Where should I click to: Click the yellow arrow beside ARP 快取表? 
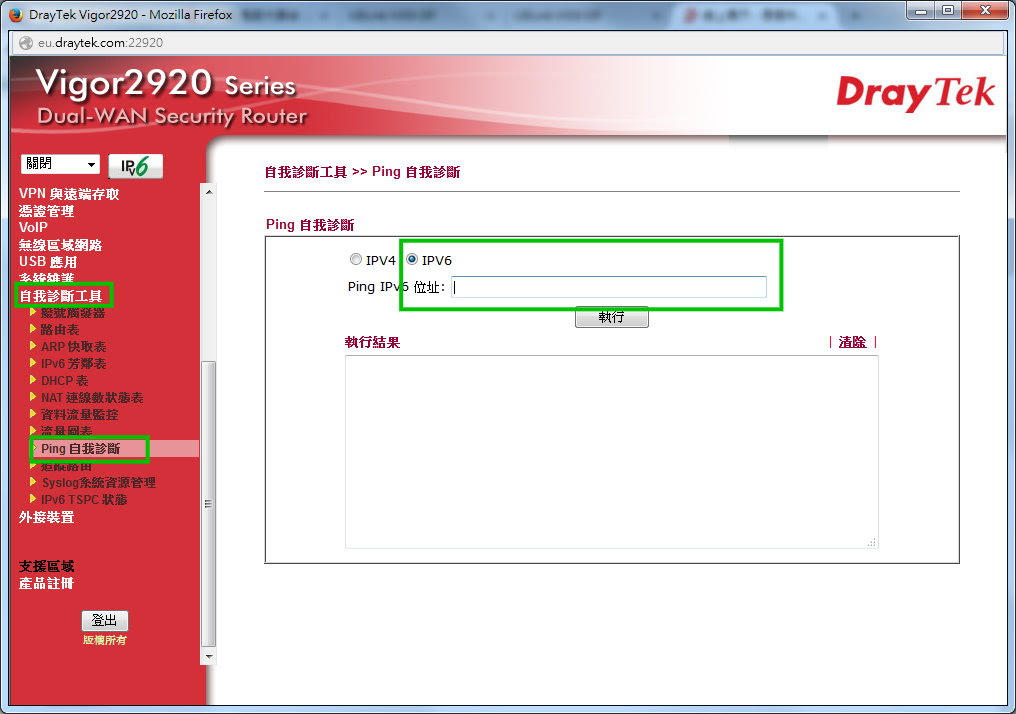click(32, 346)
